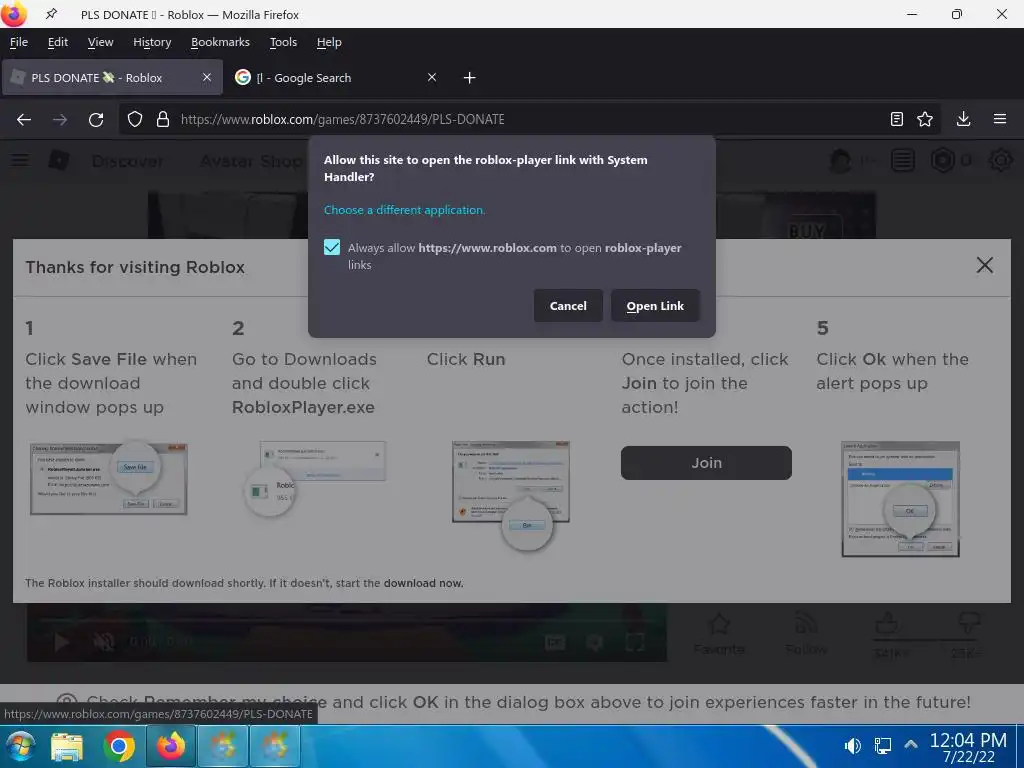
Task: Click the Avatar Shop nav link
Action: pos(251,161)
